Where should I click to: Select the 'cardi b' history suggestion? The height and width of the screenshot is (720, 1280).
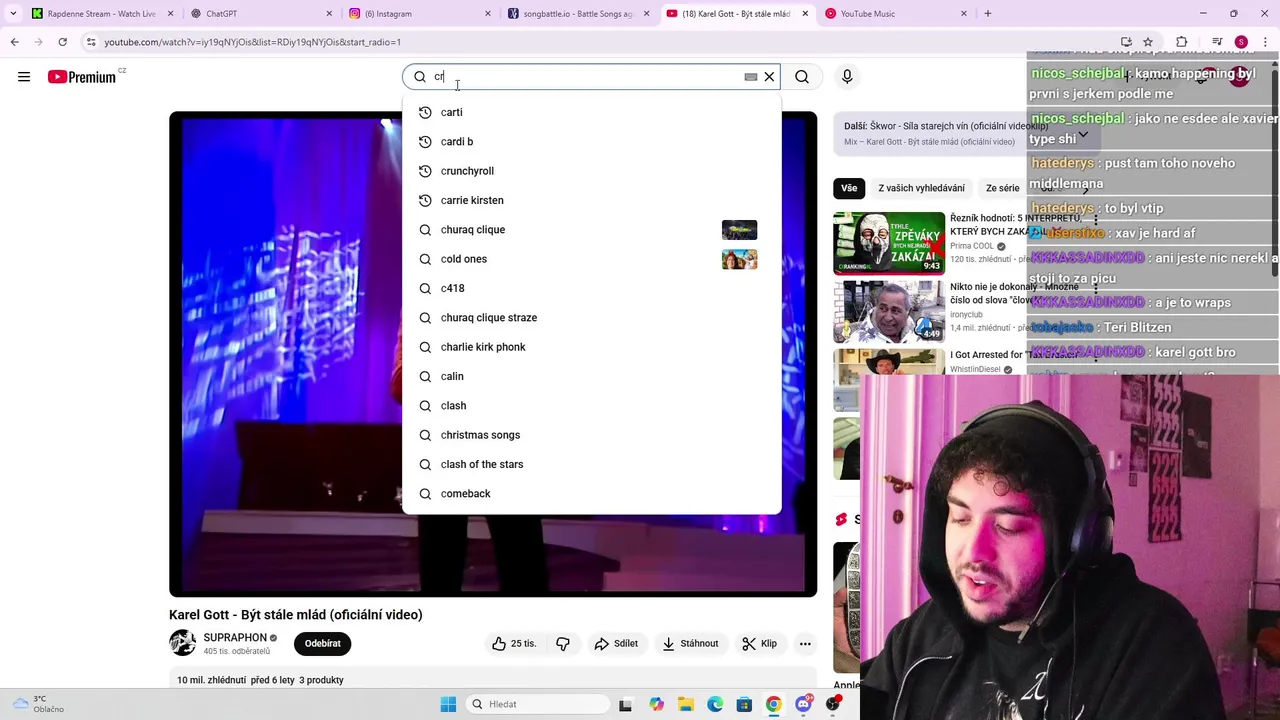[x=591, y=142]
